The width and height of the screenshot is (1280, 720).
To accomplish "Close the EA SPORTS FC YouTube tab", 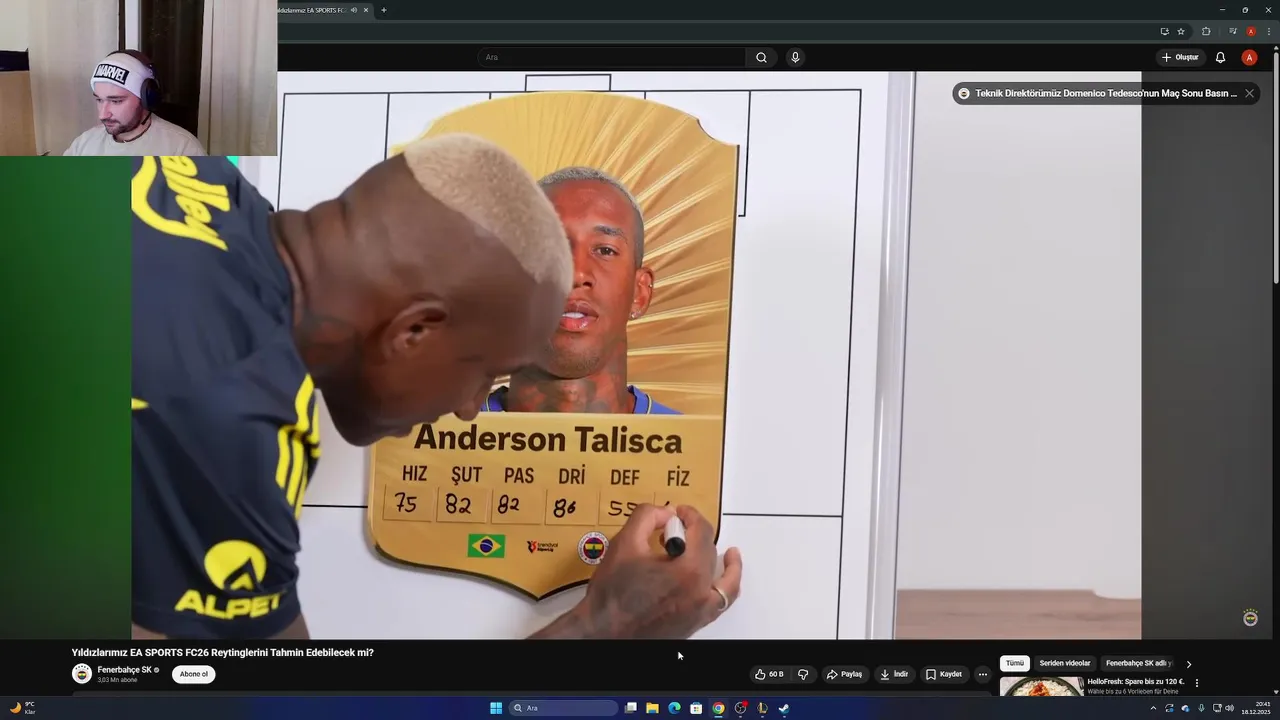I will pos(366,10).
